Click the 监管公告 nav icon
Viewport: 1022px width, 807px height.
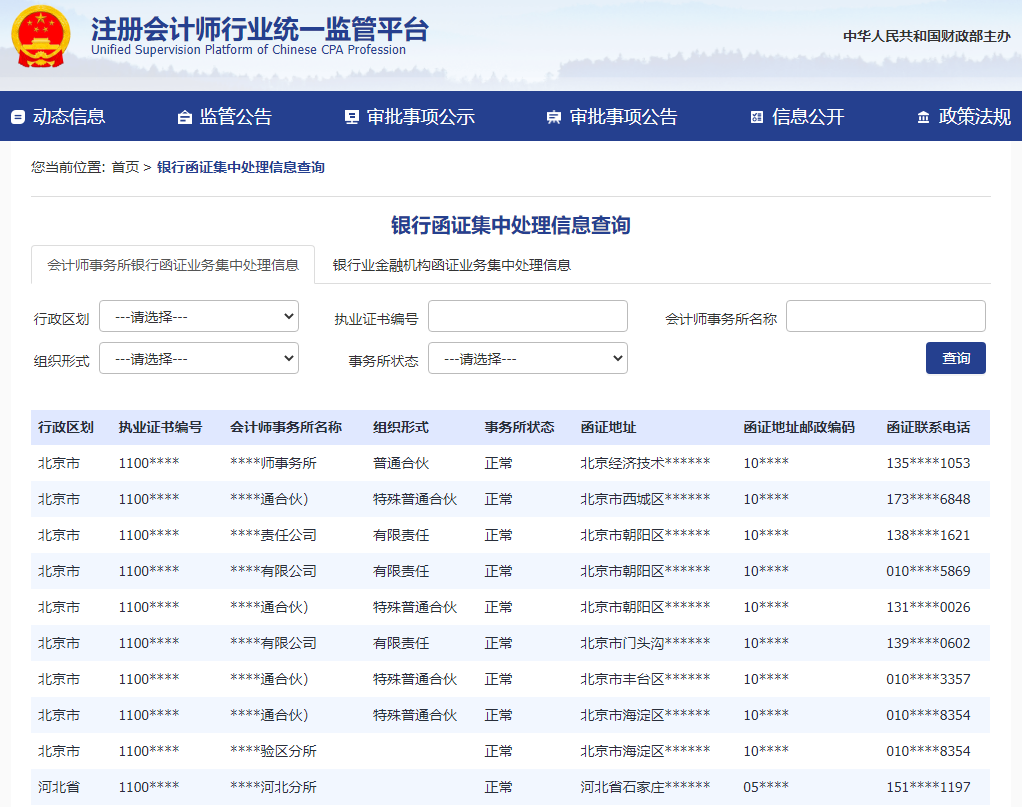184,118
